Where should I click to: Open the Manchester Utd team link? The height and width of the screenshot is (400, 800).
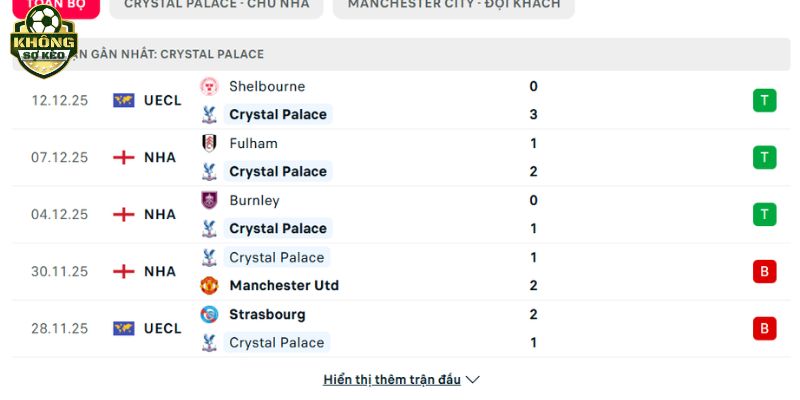[x=284, y=285]
